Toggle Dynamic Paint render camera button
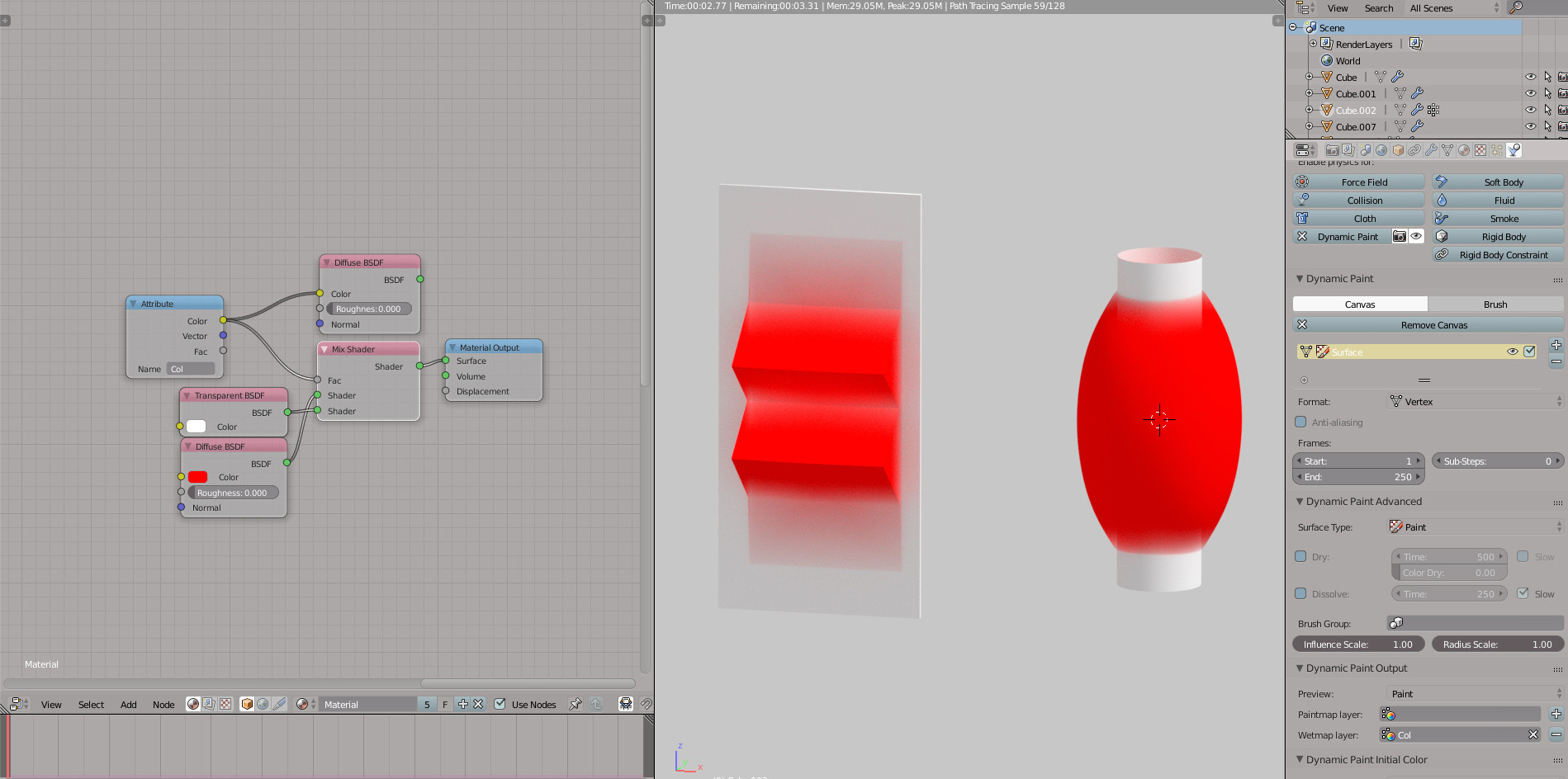The height and width of the screenshot is (779, 1568). click(1400, 236)
